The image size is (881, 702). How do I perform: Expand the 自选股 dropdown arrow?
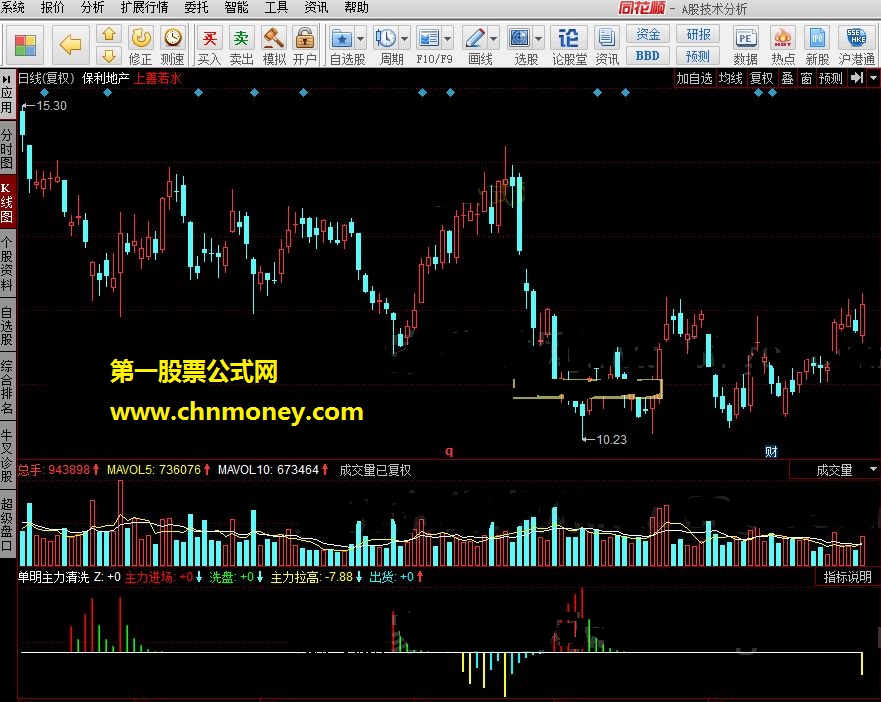361,39
